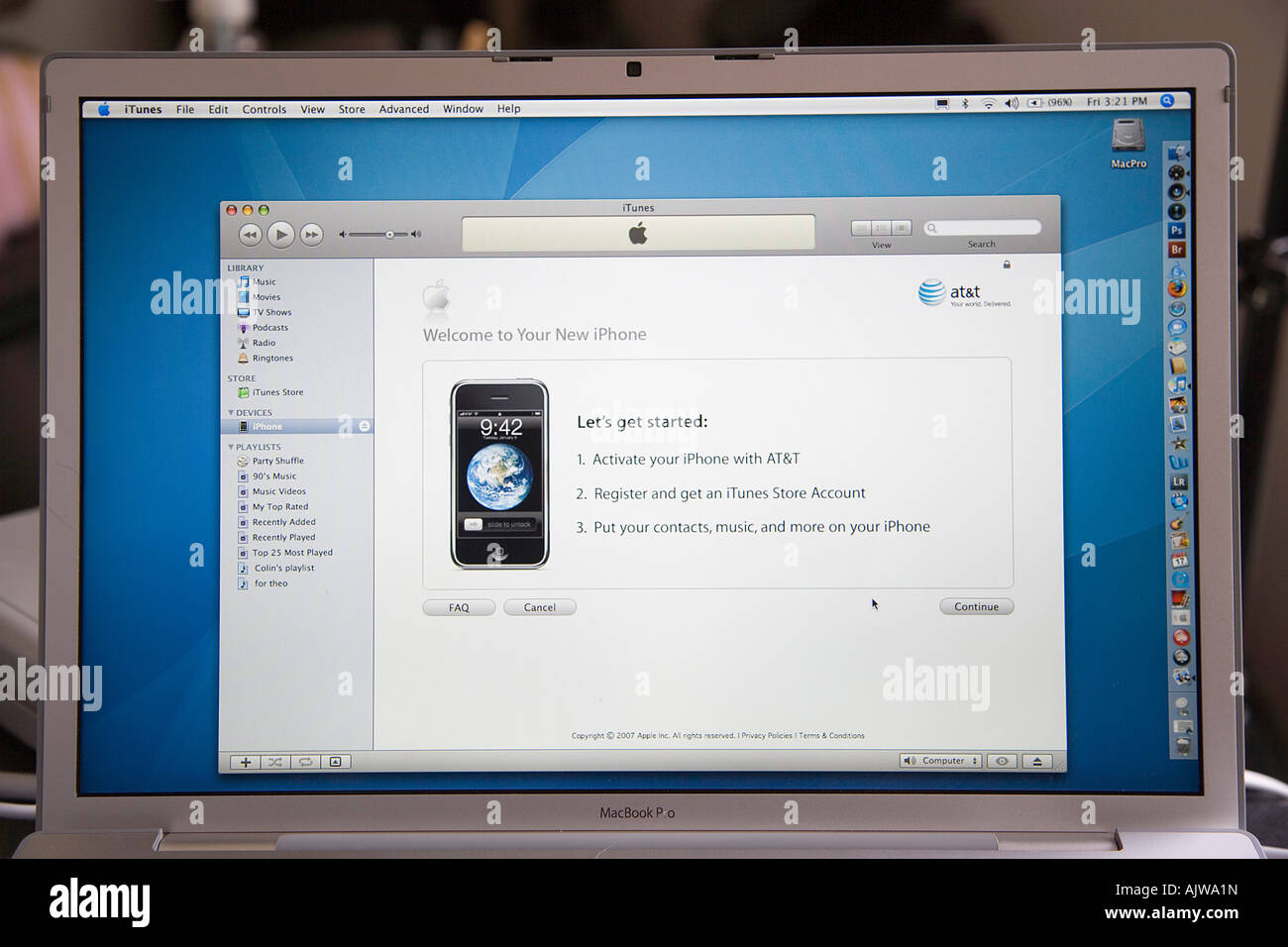Open the Privacy Policies link
Viewport: 1288px width, 947px height.
(x=767, y=736)
